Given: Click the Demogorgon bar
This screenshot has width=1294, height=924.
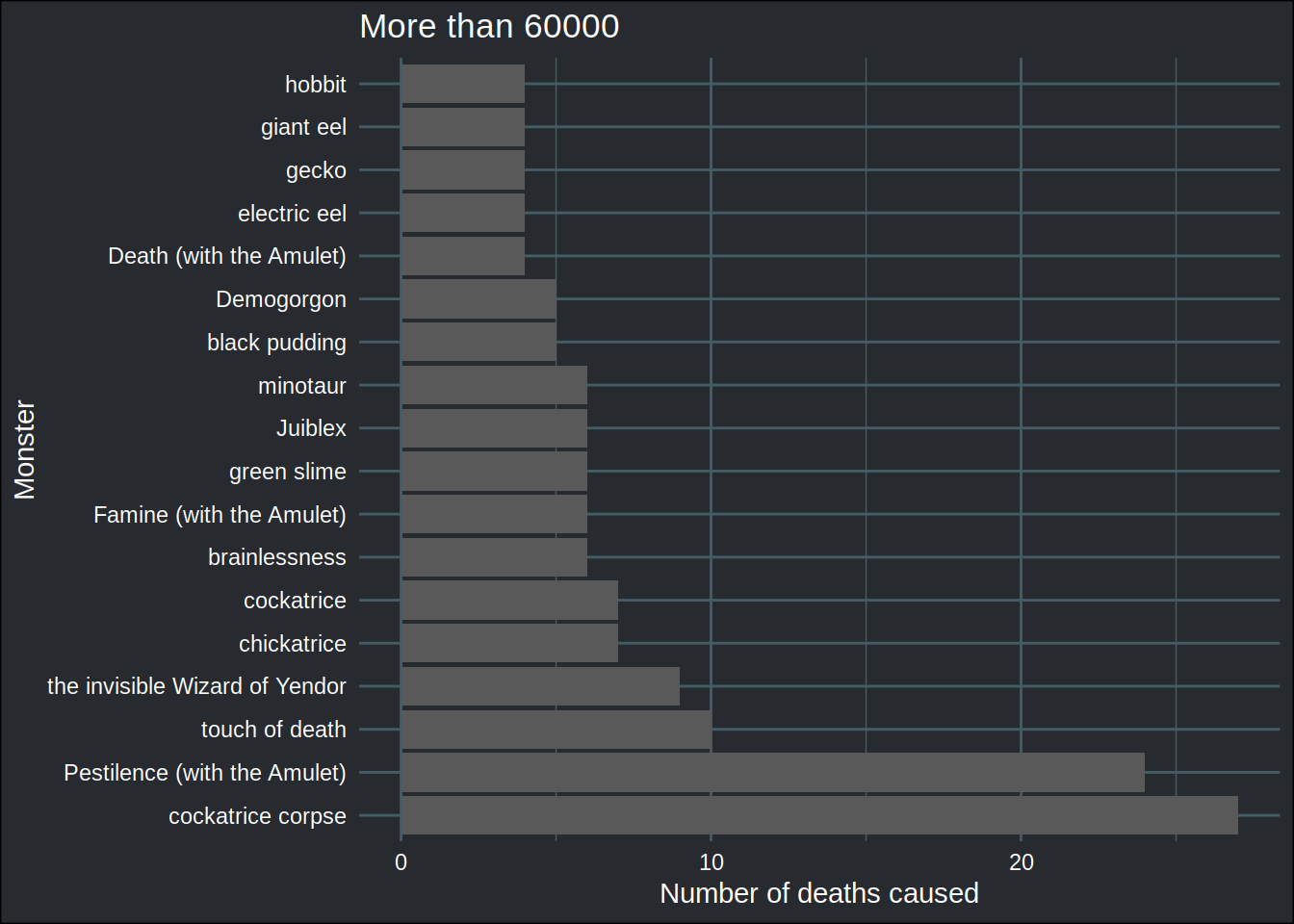Looking at the screenshot, I should tap(479, 299).
